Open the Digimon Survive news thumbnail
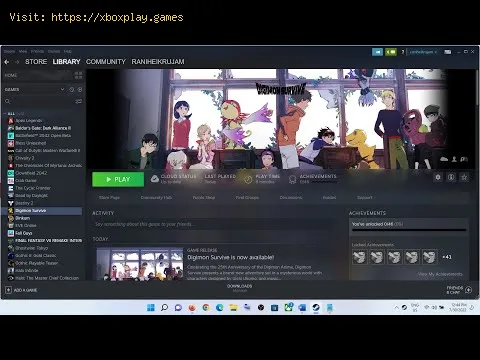The height and width of the screenshot is (360, 480). tap(140, 264)
